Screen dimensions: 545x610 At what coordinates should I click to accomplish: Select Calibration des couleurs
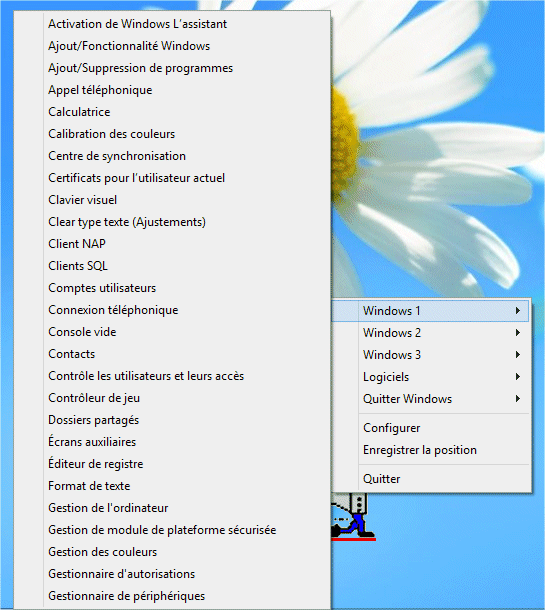(172, 134)
